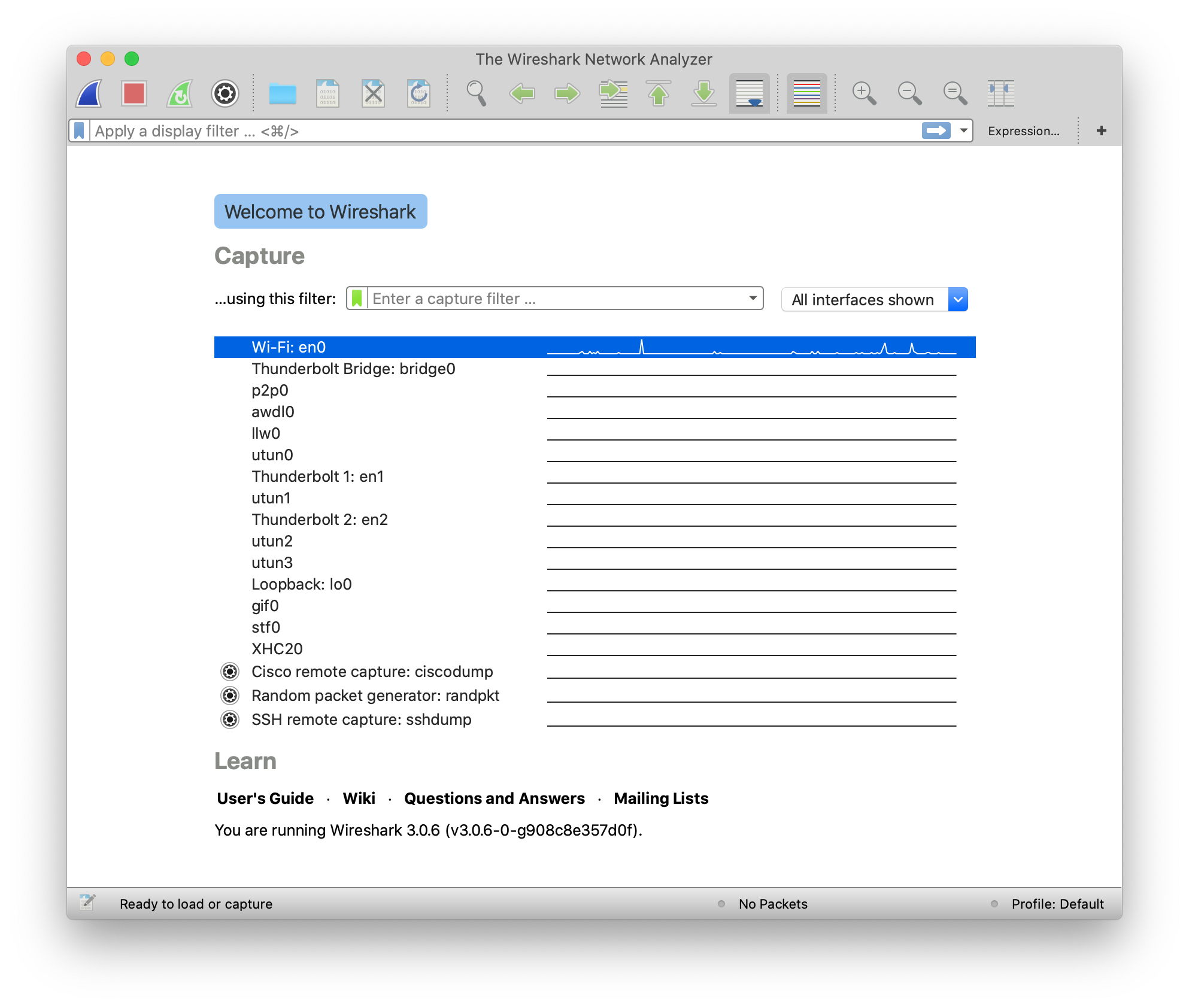Image resolution: width=1189 pixels, height=1008 pixels.
Task: Zoom in on the packet text
Action: click(863, 93)
